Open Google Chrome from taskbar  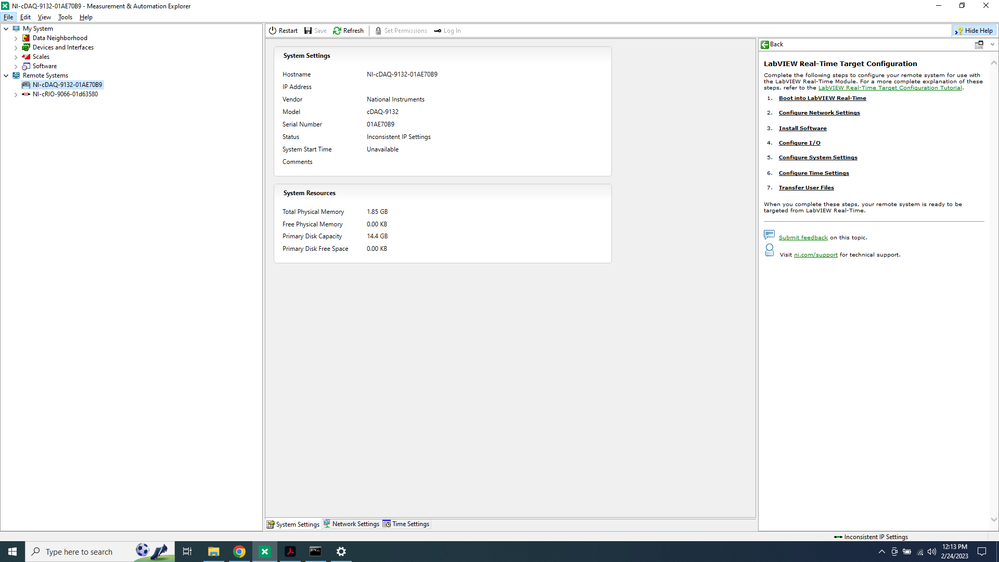239,551
